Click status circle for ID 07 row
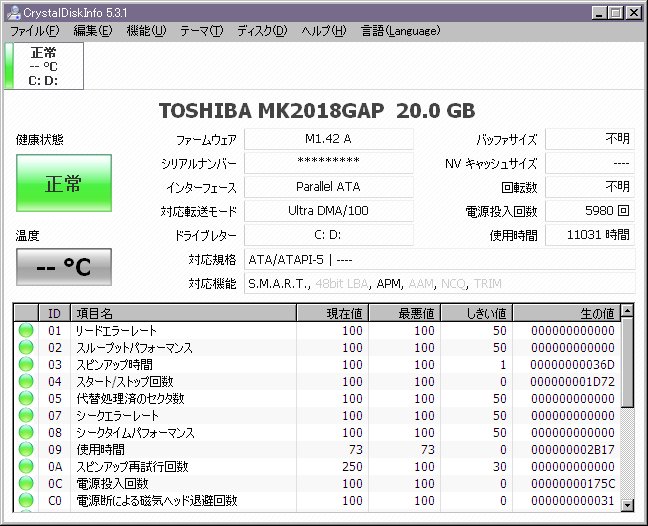 26,415
